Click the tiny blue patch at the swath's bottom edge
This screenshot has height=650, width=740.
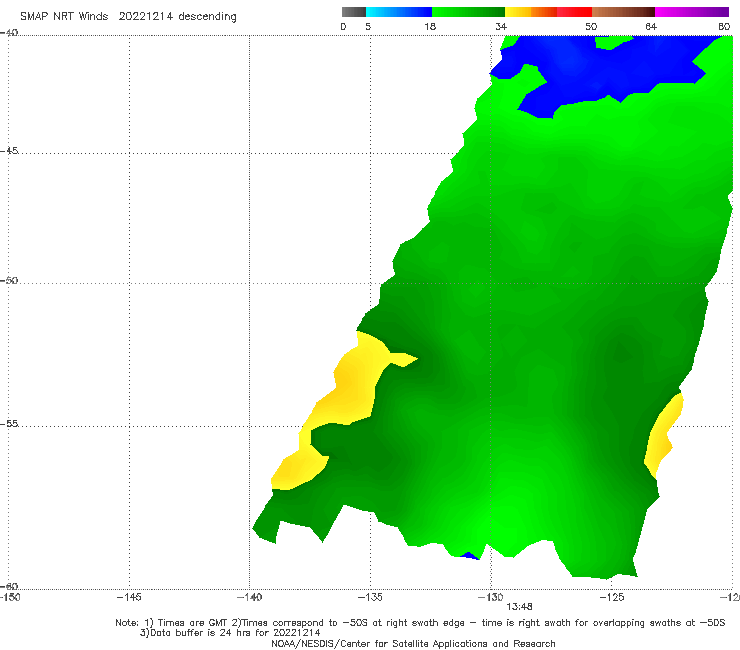470,556
